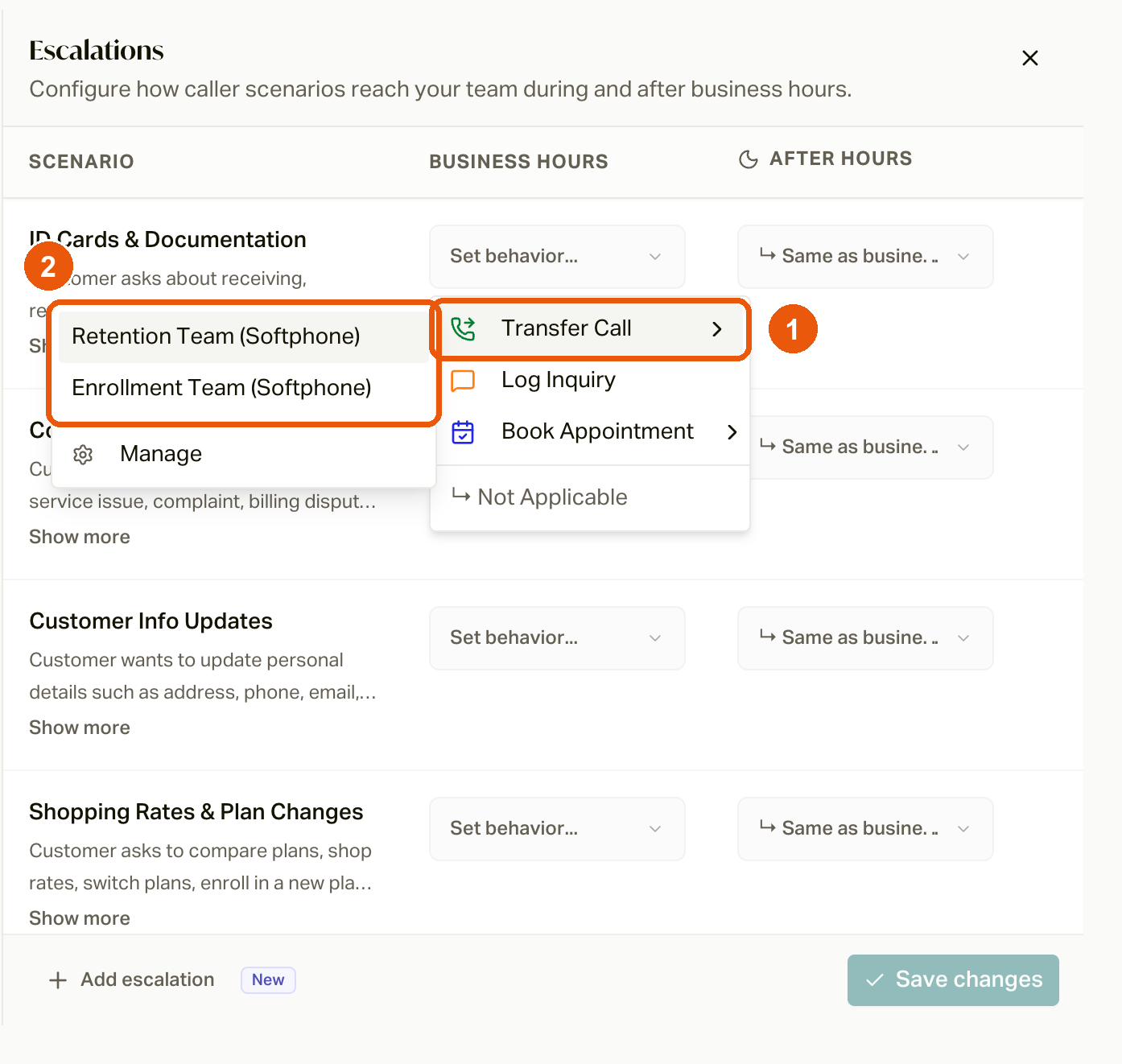Select Retention Team (Softphone)
This screenshot has height=1064, width=1122.
tap(244, 336)
